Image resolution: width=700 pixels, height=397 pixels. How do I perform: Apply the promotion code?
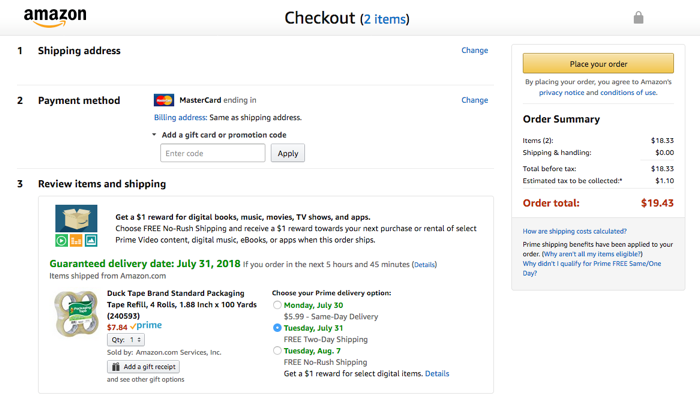click(x=288, y=153)
